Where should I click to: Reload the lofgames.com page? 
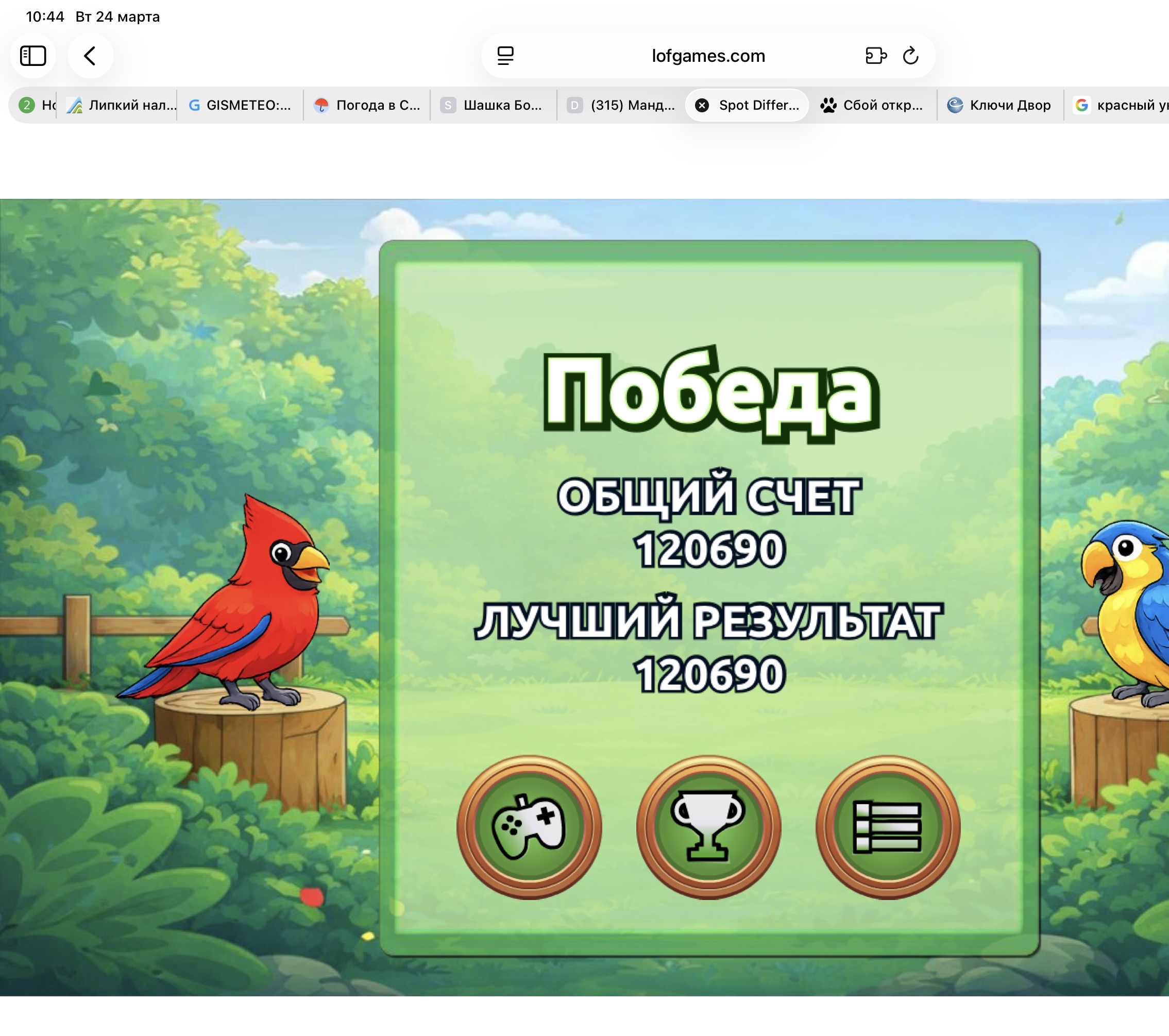pos(910,56)
